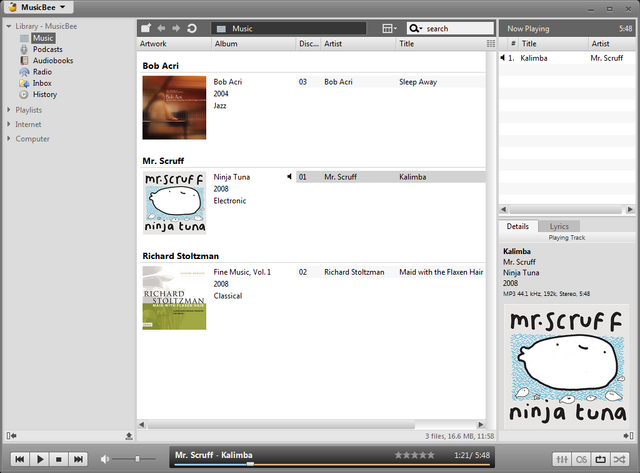Open the column settings grid icon
Viewport: 640px width, 473px height.
(491, 44)
